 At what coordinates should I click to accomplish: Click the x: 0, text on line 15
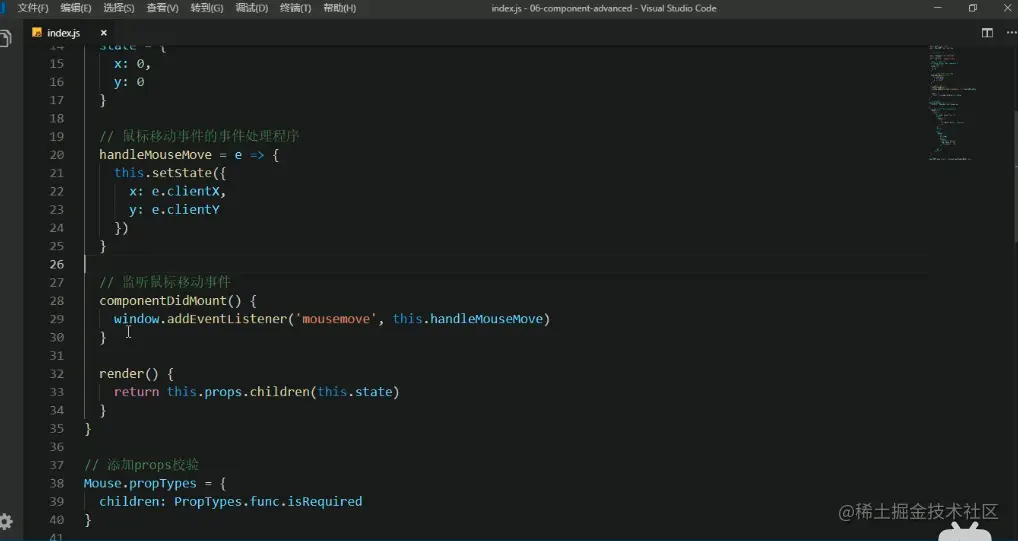132,64
